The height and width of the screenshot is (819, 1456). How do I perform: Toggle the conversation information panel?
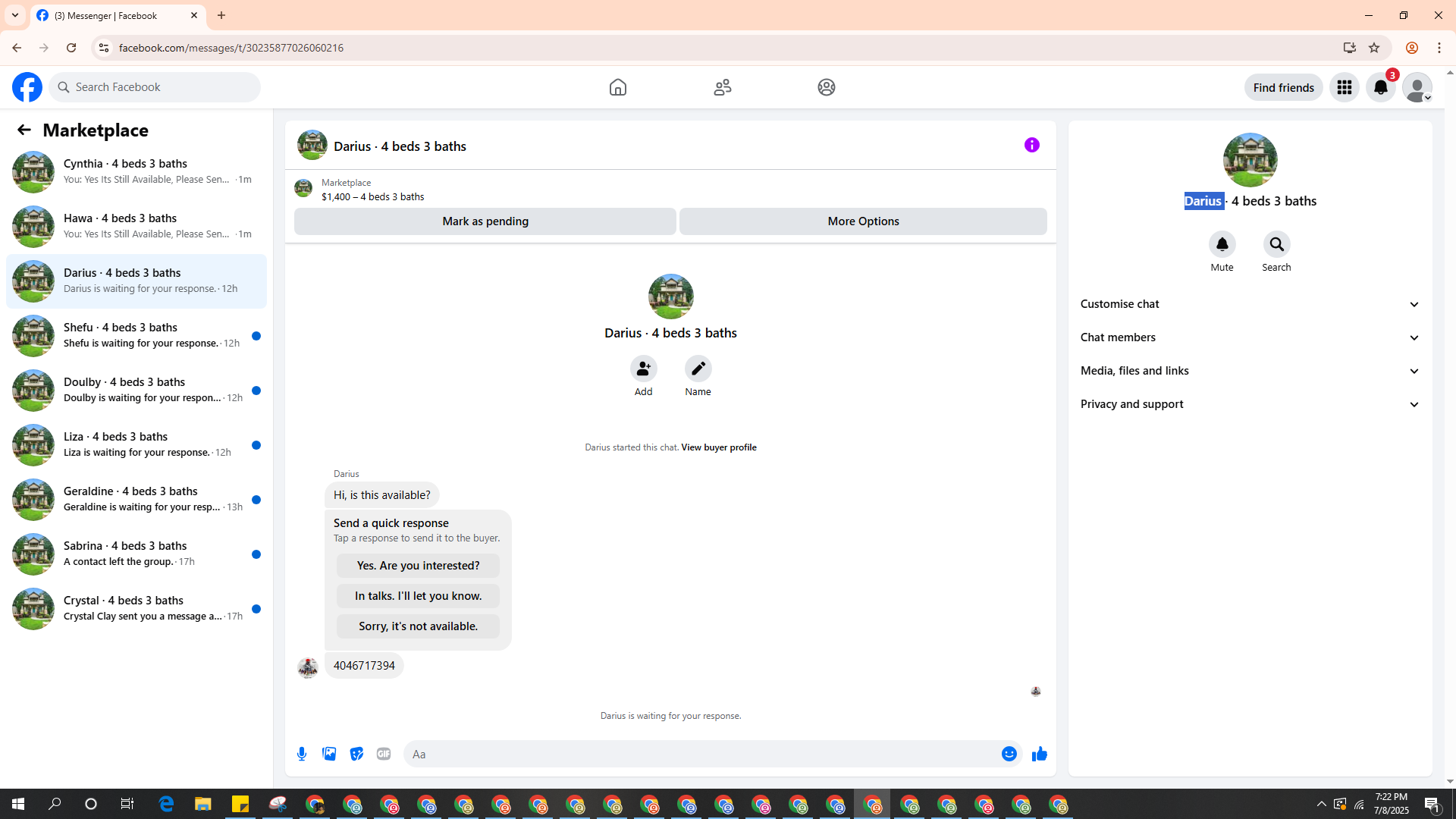click(x=1031, y=145)
